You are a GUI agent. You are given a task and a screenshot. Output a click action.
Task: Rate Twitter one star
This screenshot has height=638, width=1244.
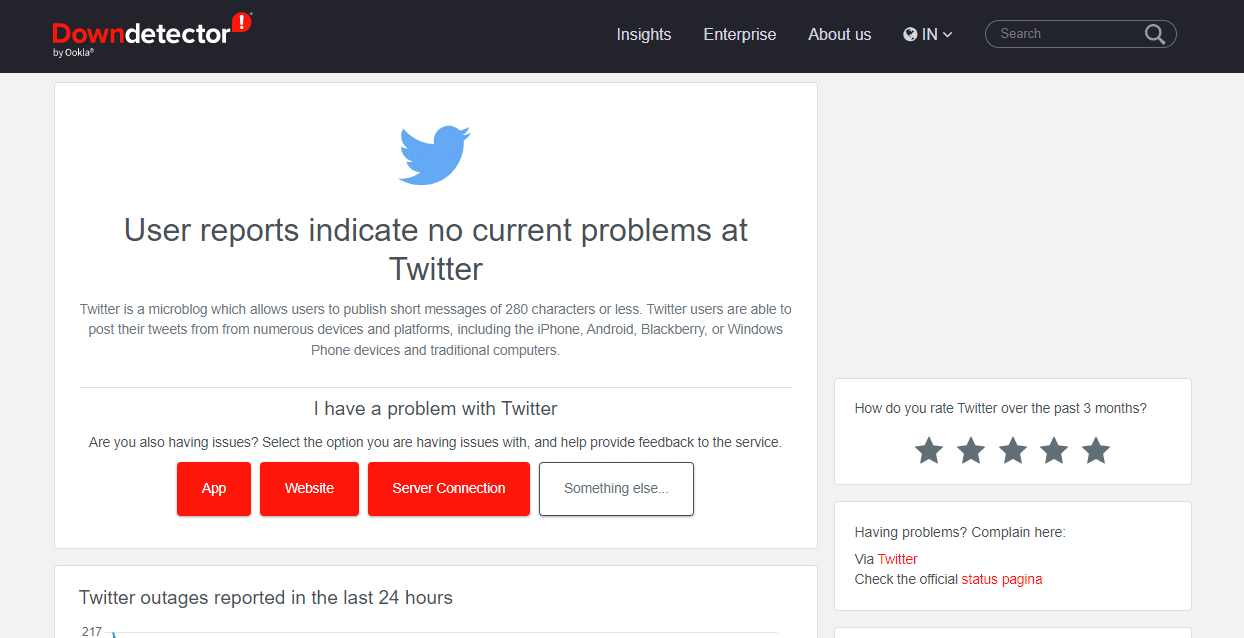[929, 451]
